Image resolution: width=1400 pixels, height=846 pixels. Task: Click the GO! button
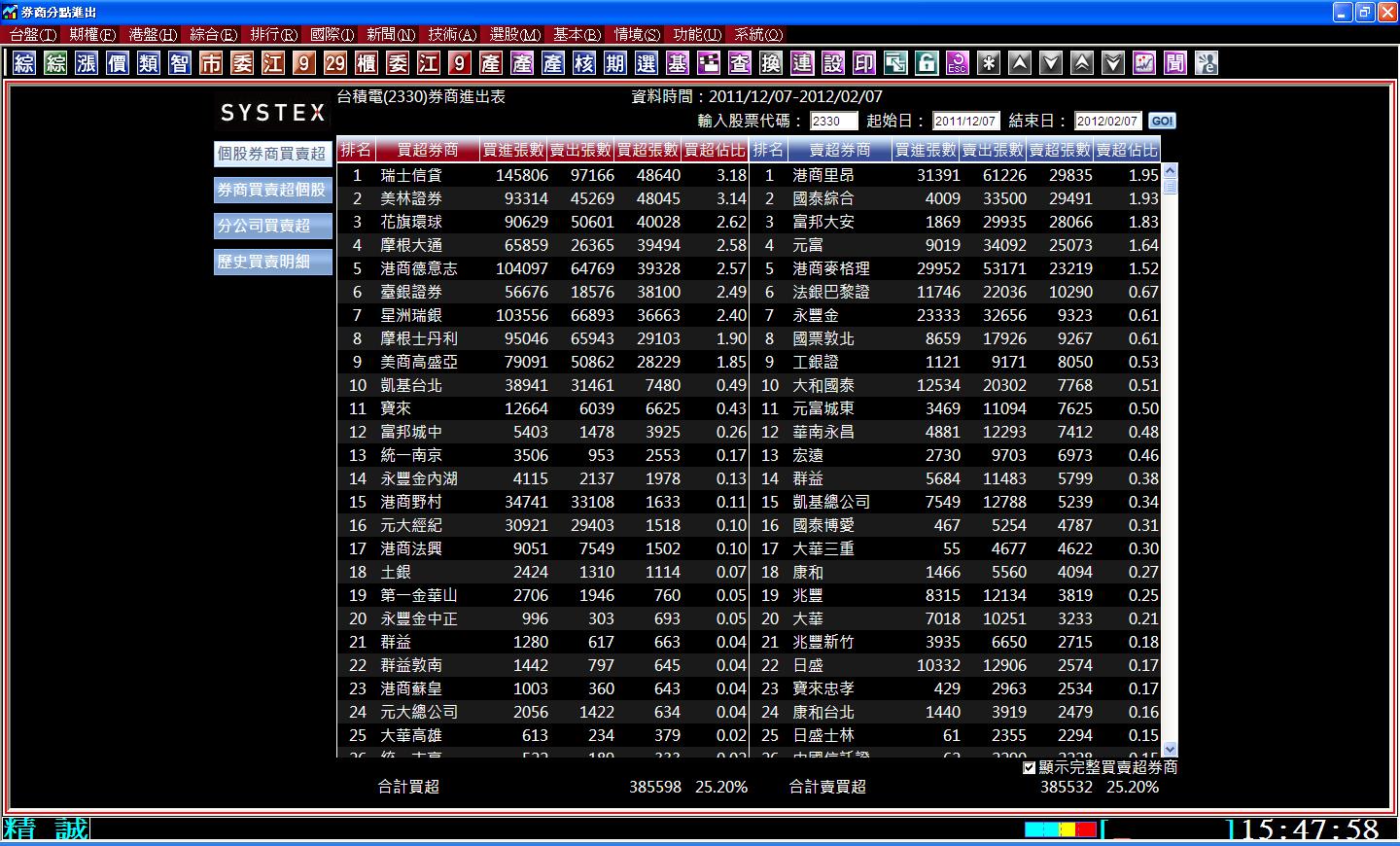(1162, 121)
